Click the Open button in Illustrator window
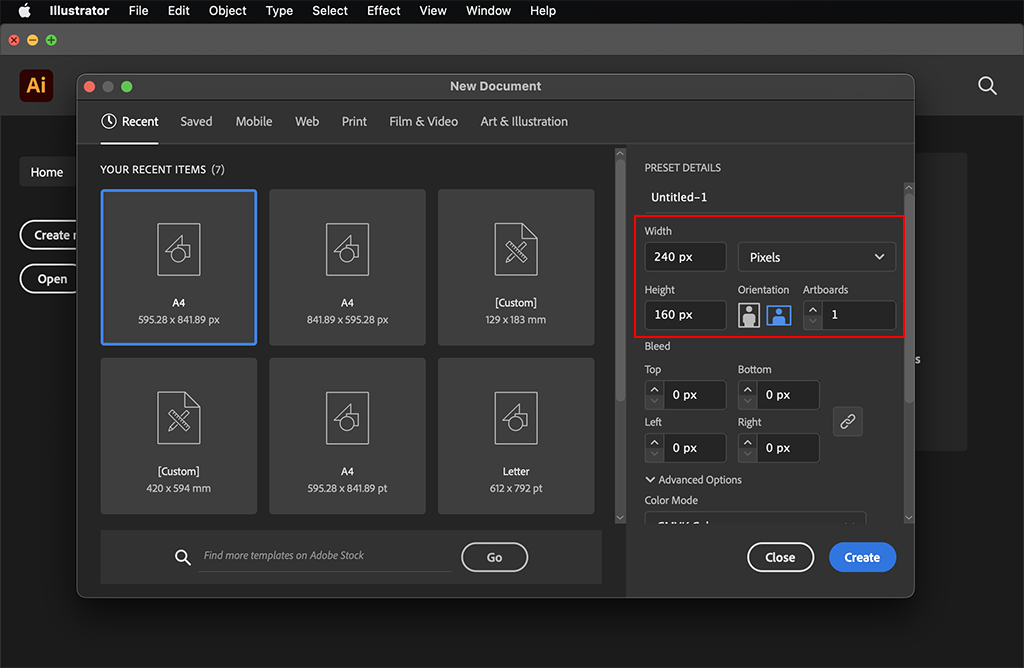This screenshot has height=668, width=1024. (x=50, y=279)
